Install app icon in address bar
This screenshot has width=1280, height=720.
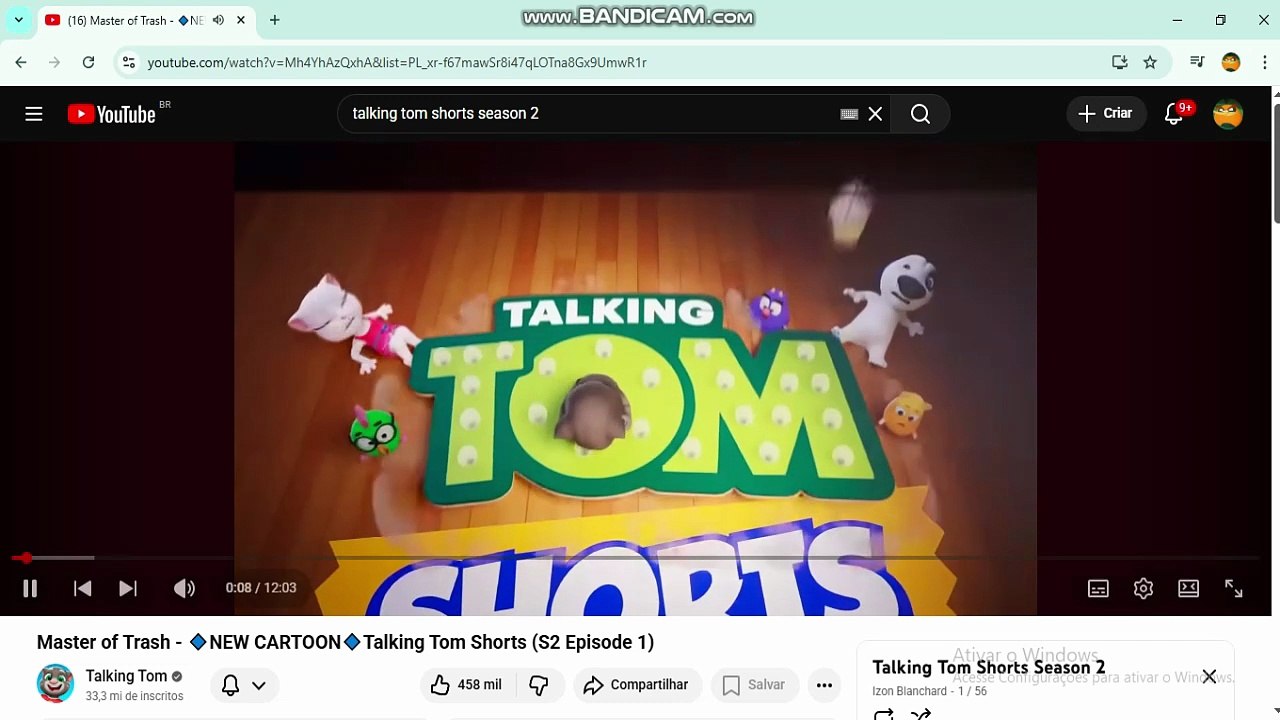click(1120, 62)
